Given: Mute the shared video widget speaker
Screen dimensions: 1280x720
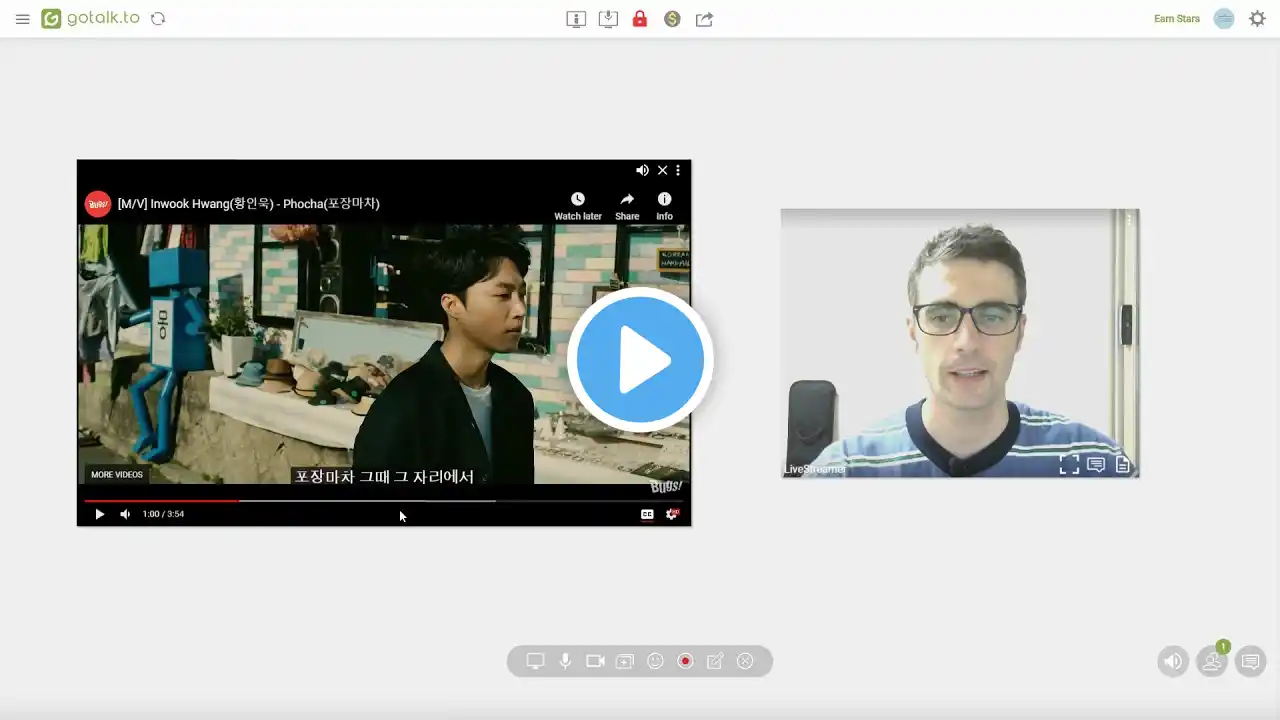Looking at the screenshot, I should [642, 170].
